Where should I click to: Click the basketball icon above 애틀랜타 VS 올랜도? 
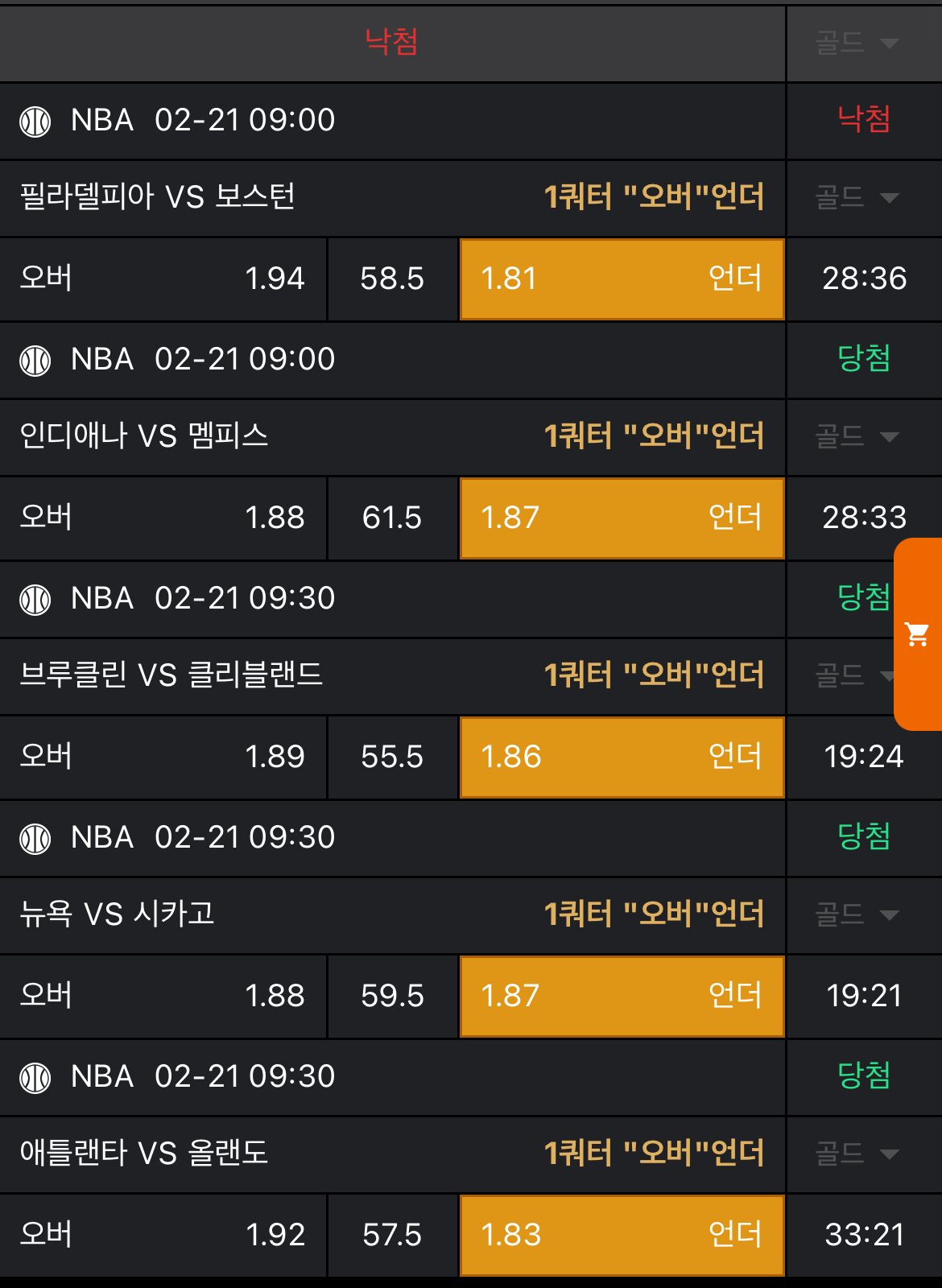(35, 1078)
